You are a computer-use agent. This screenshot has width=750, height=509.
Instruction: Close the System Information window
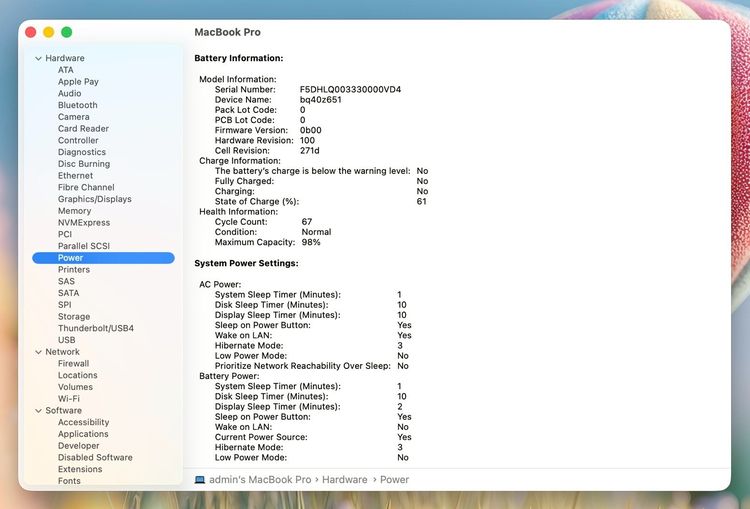point(31,32)
